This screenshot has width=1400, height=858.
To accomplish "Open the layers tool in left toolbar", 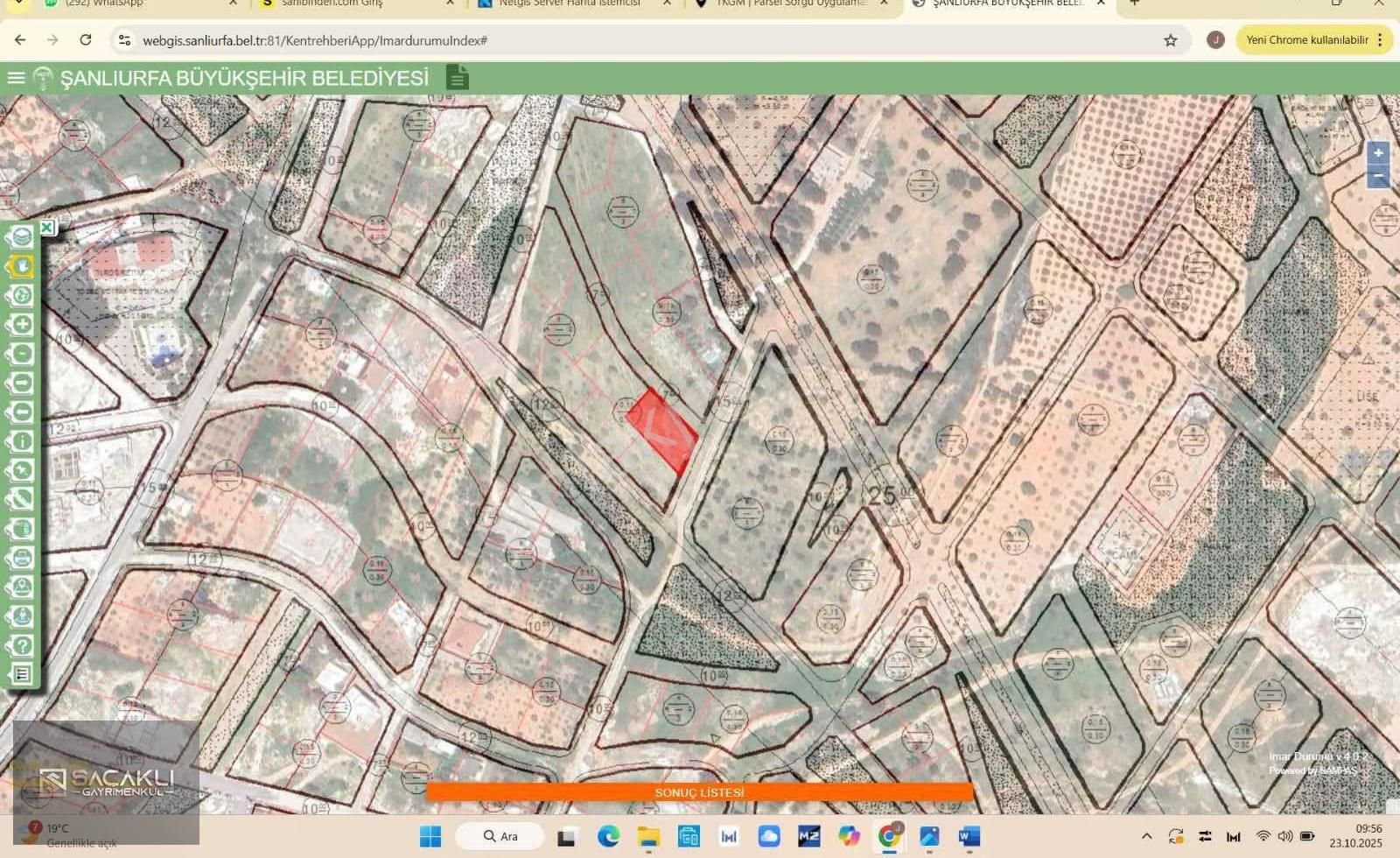I will [21, 237].
